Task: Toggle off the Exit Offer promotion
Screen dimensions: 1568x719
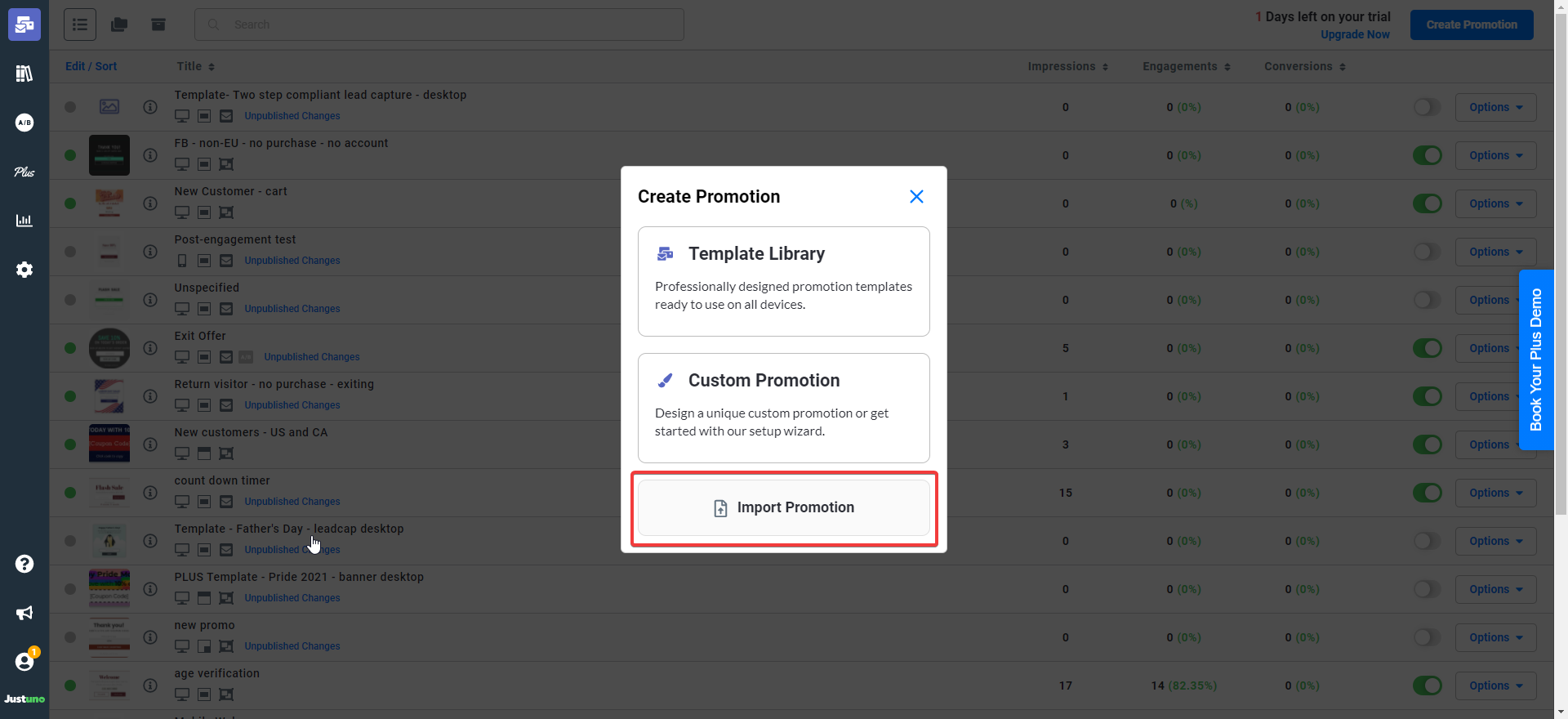Action: click(x=1427, y=348)
